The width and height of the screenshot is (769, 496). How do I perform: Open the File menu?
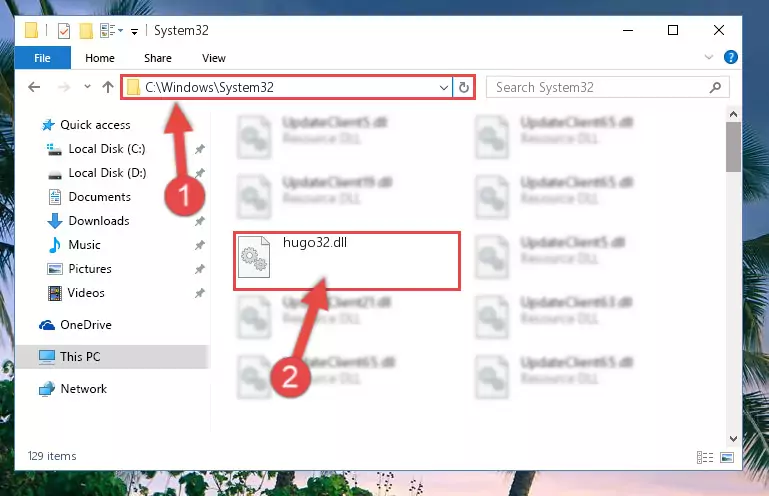[43, 58]
